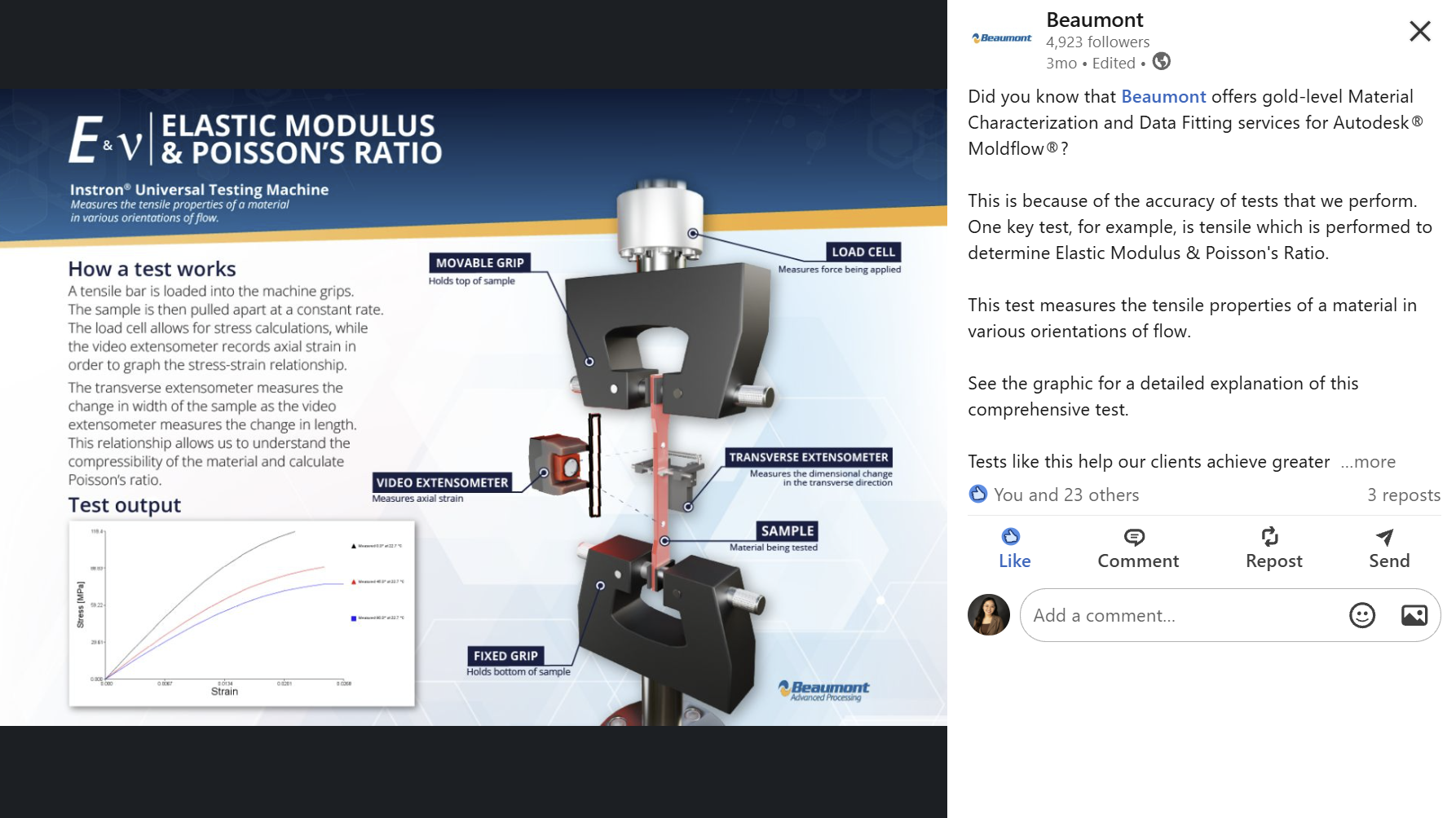Screen dimensions: 1456x818
Task: Click the add photo icon in comment box
Action: click(1414, 615)
